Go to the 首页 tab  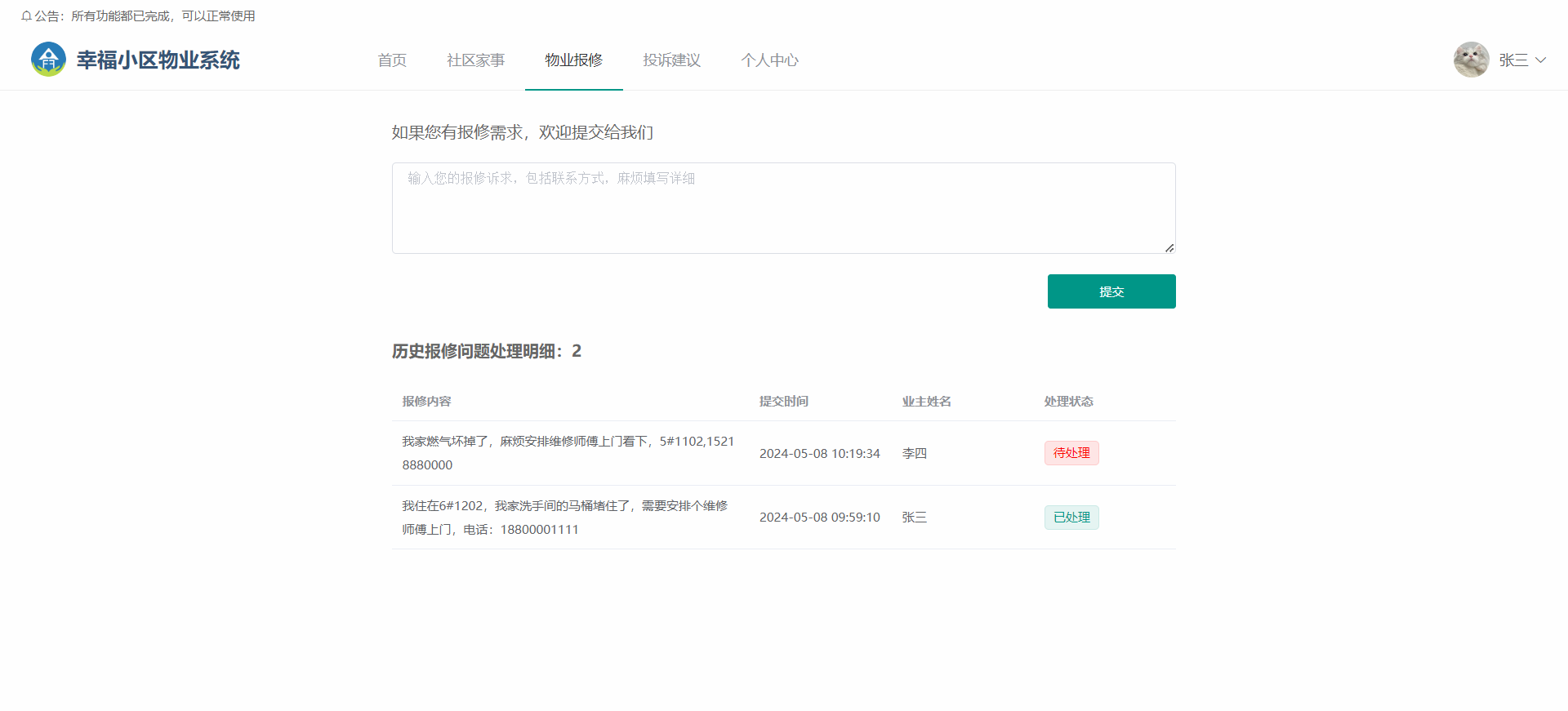tap(392, 60)
